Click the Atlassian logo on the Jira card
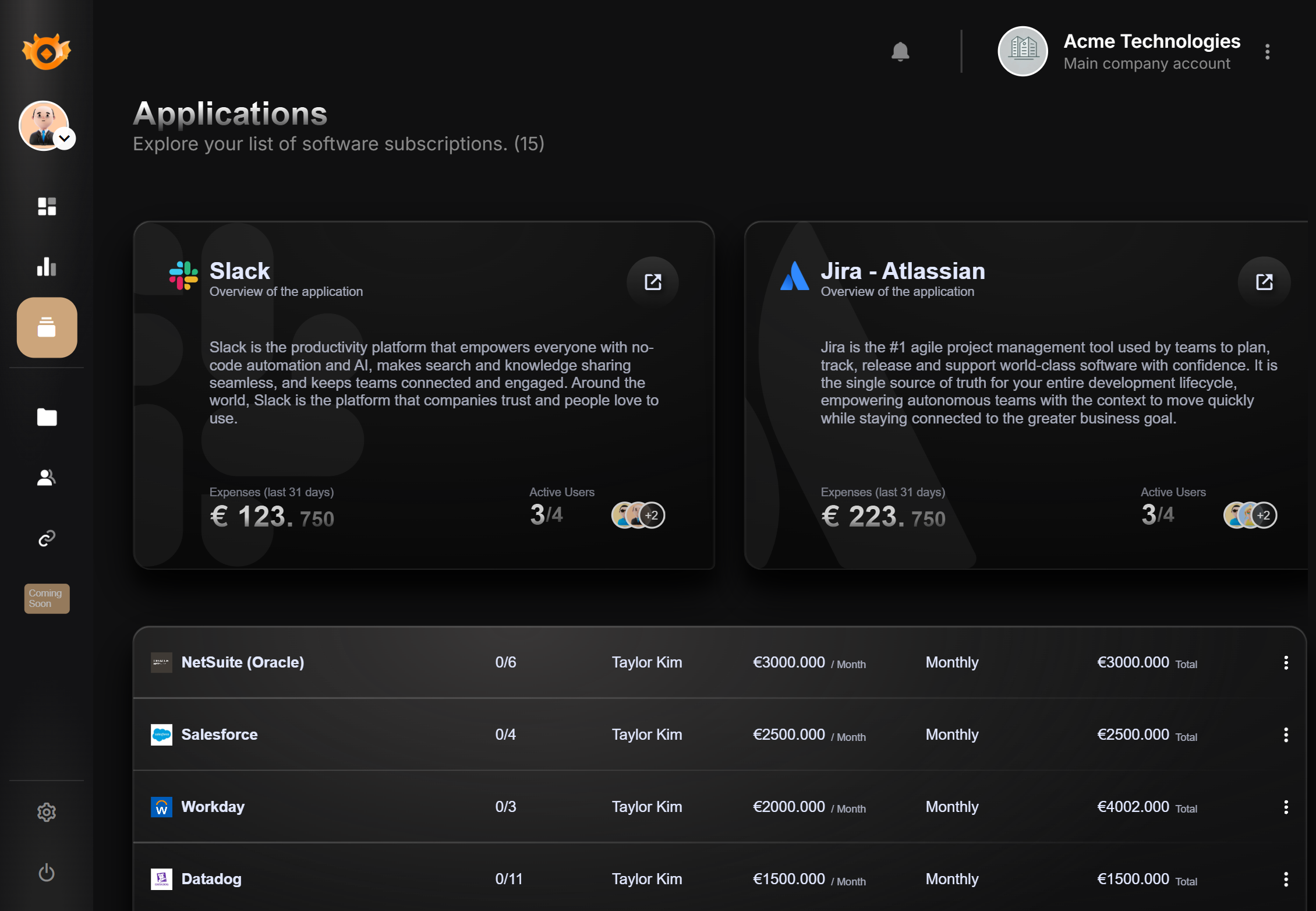 (795, 276)
